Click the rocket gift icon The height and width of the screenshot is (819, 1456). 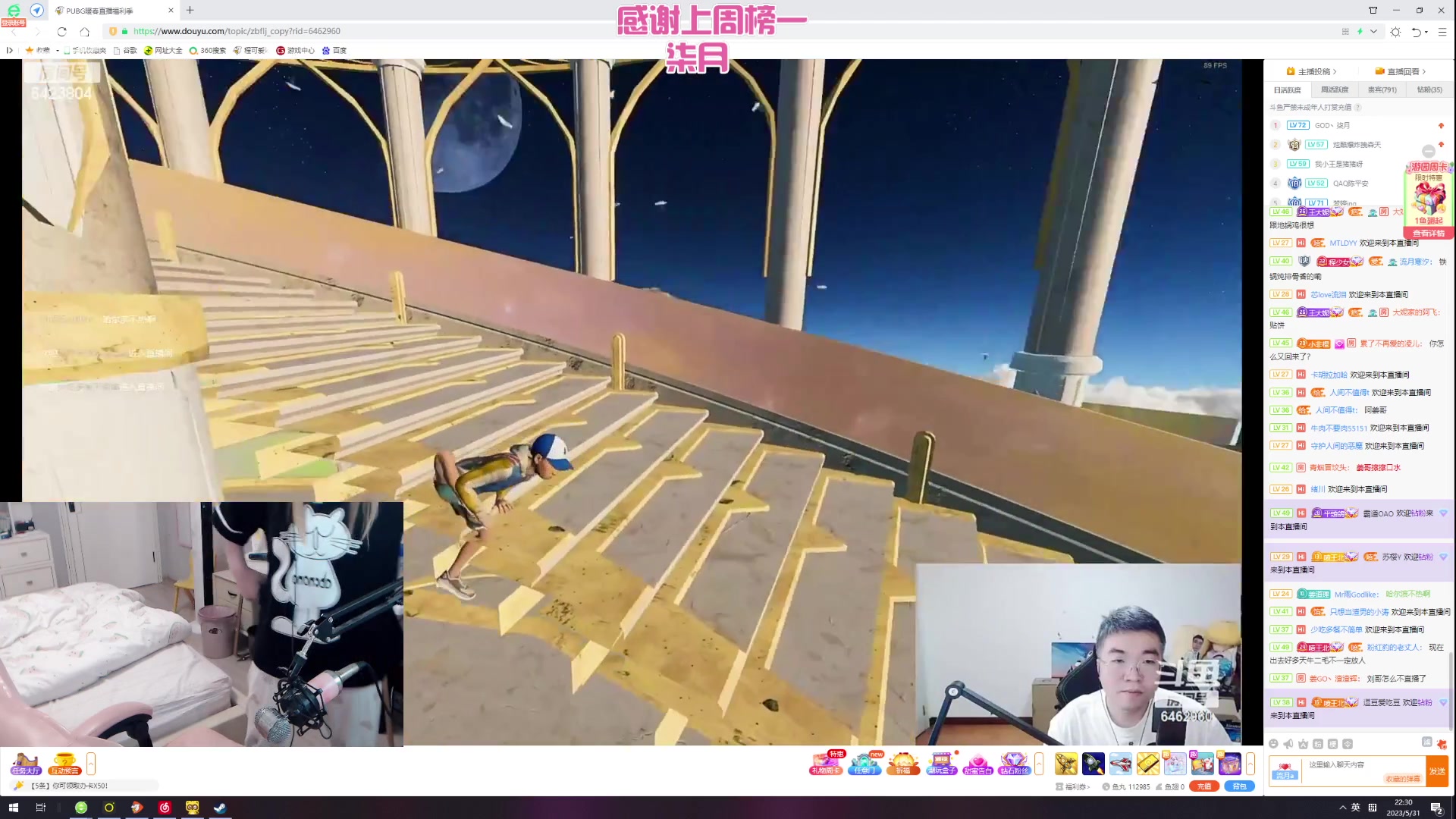click(1094, 764)
